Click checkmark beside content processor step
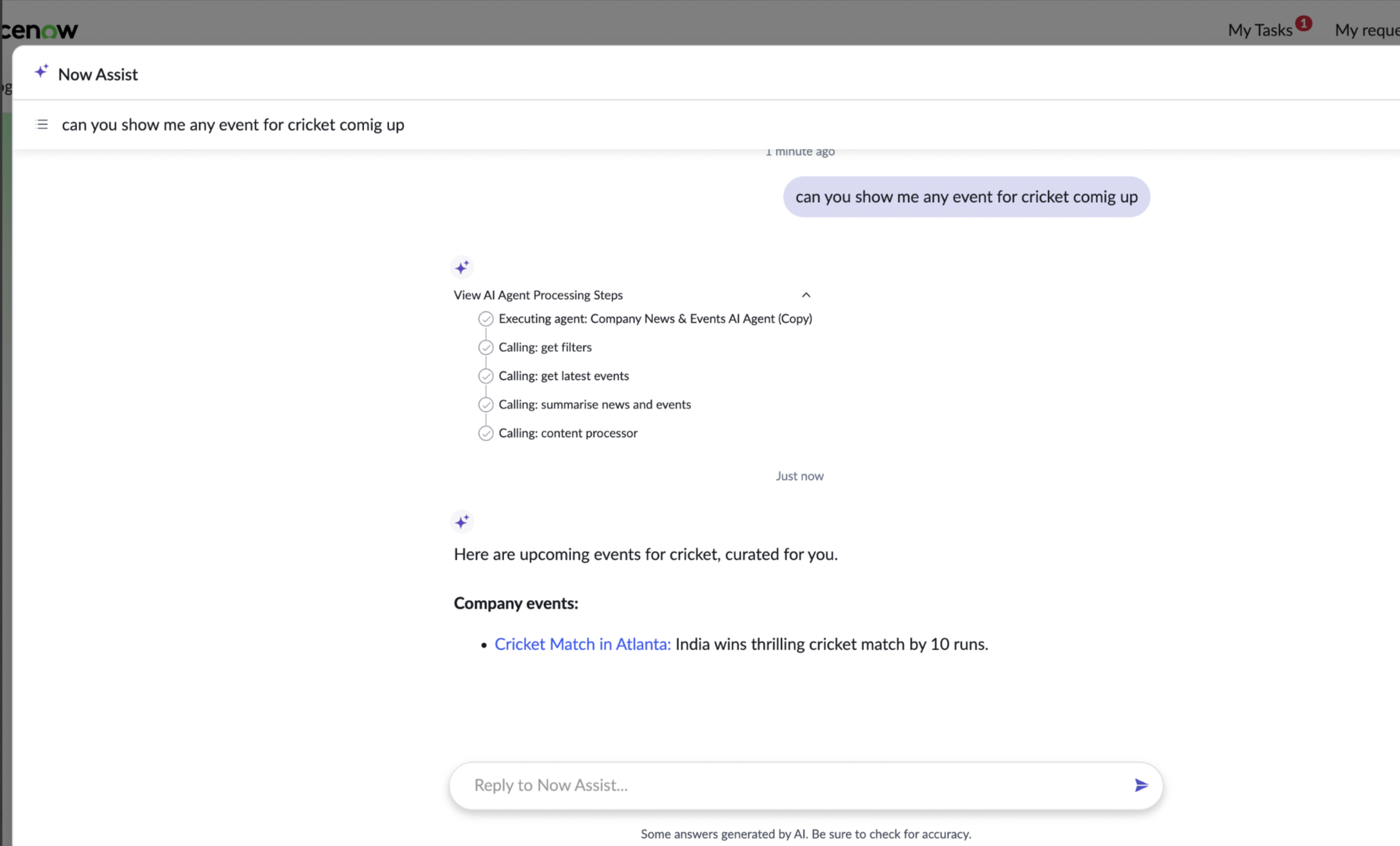The height and width of the screenshot is (846, 1400). point(486,433)
